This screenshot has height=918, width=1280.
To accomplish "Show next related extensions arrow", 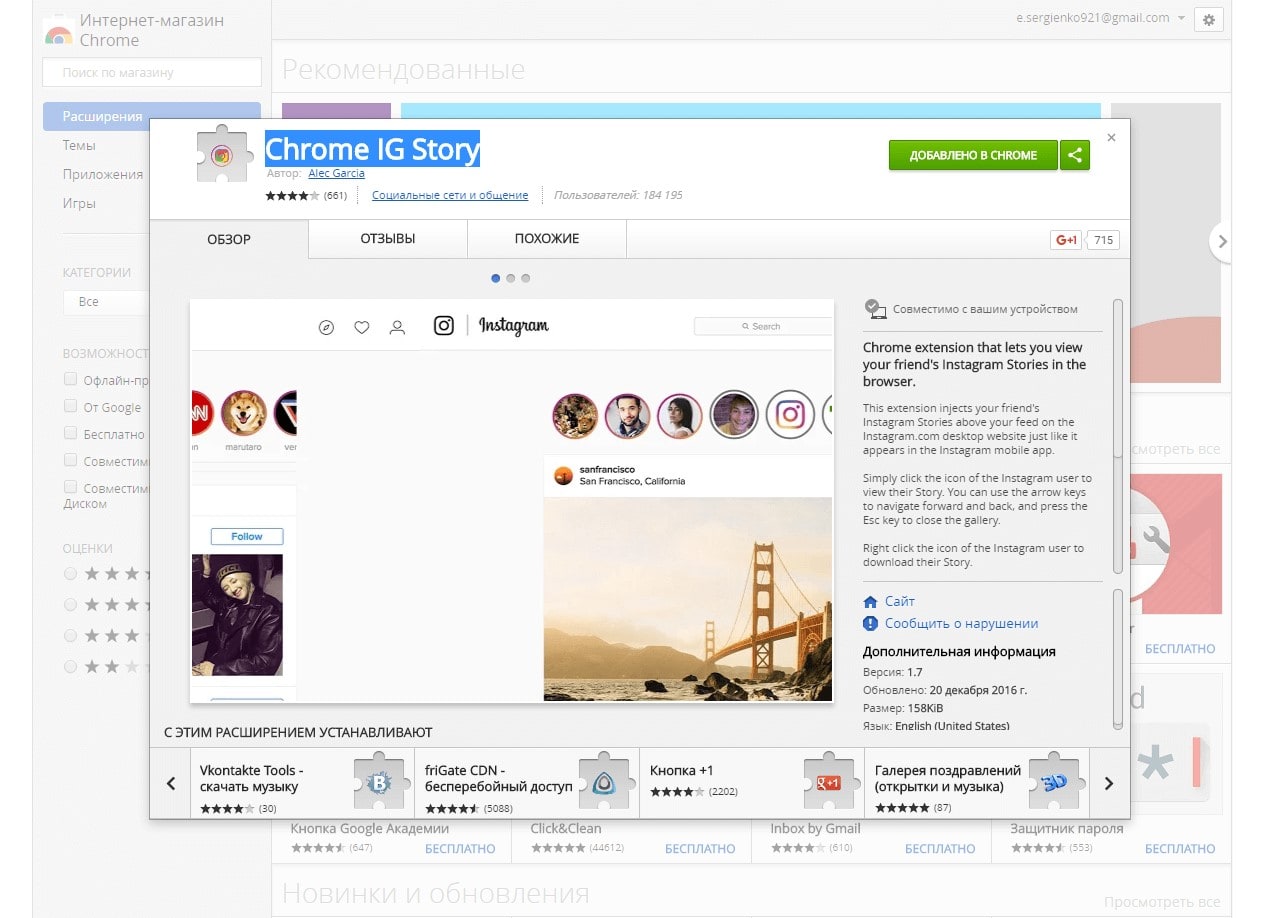I will tap(1108, 783).
